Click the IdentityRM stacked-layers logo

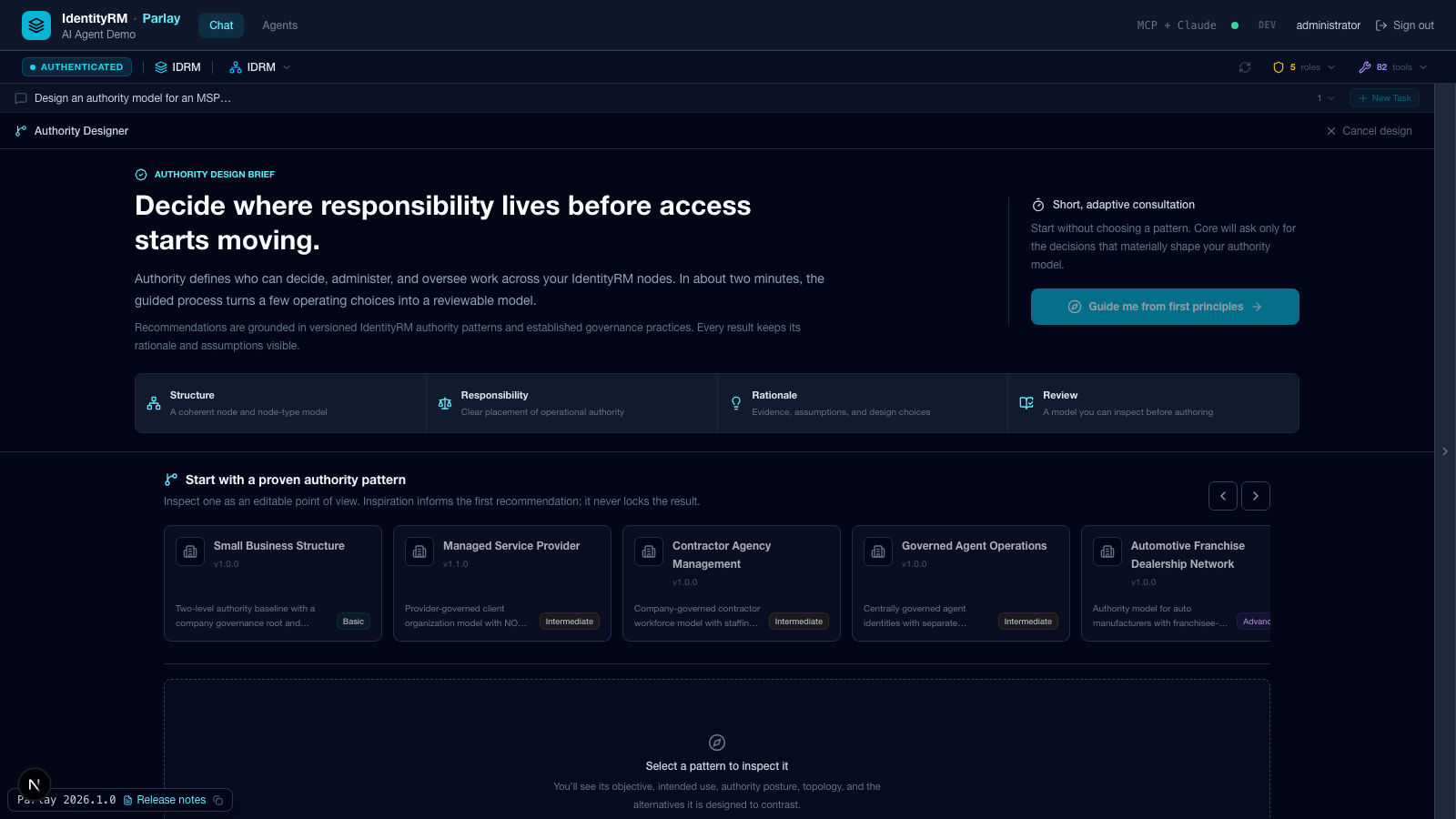[x=36, y=25]
